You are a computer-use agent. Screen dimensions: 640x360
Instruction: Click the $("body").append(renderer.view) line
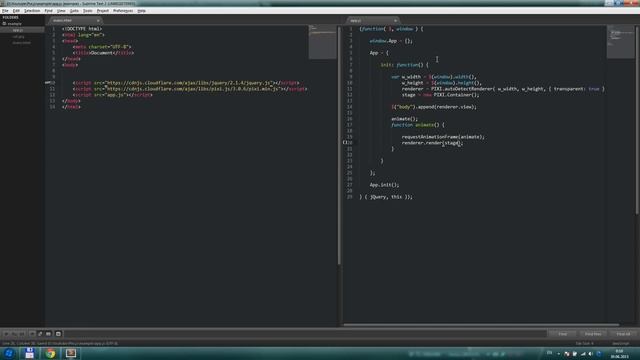(x=434, y=107)
